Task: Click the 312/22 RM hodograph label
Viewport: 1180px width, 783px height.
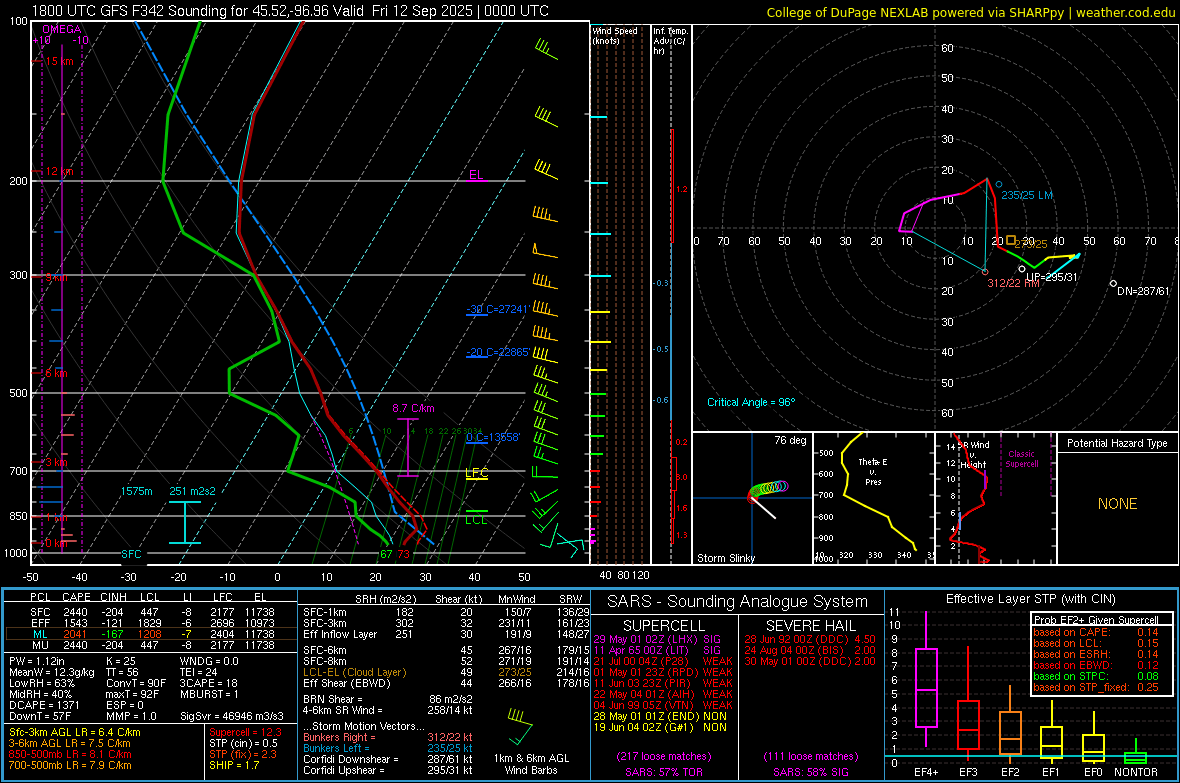Action: 1013,283
